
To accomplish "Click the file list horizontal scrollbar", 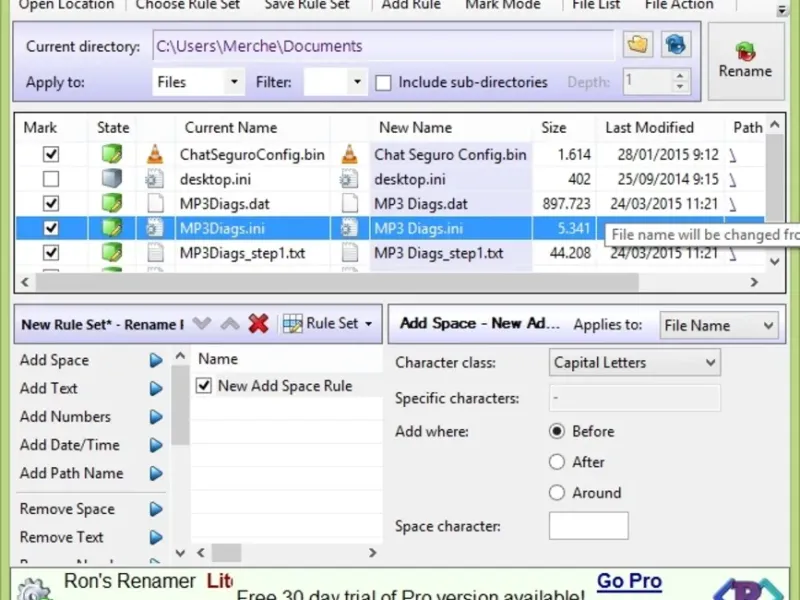I will coord(337,282).
